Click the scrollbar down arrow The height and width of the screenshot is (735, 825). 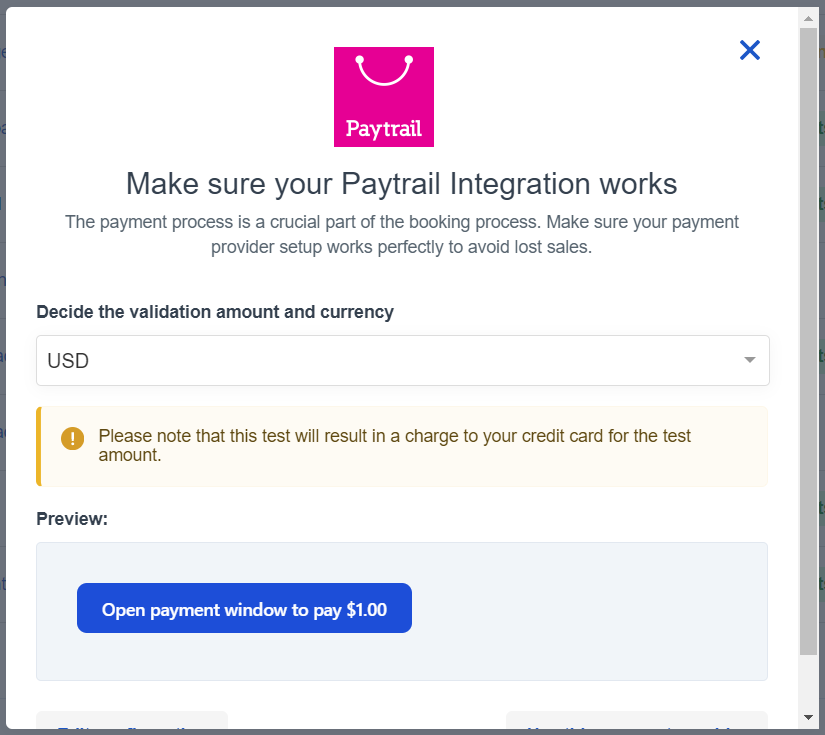click(x=808, y=717)
